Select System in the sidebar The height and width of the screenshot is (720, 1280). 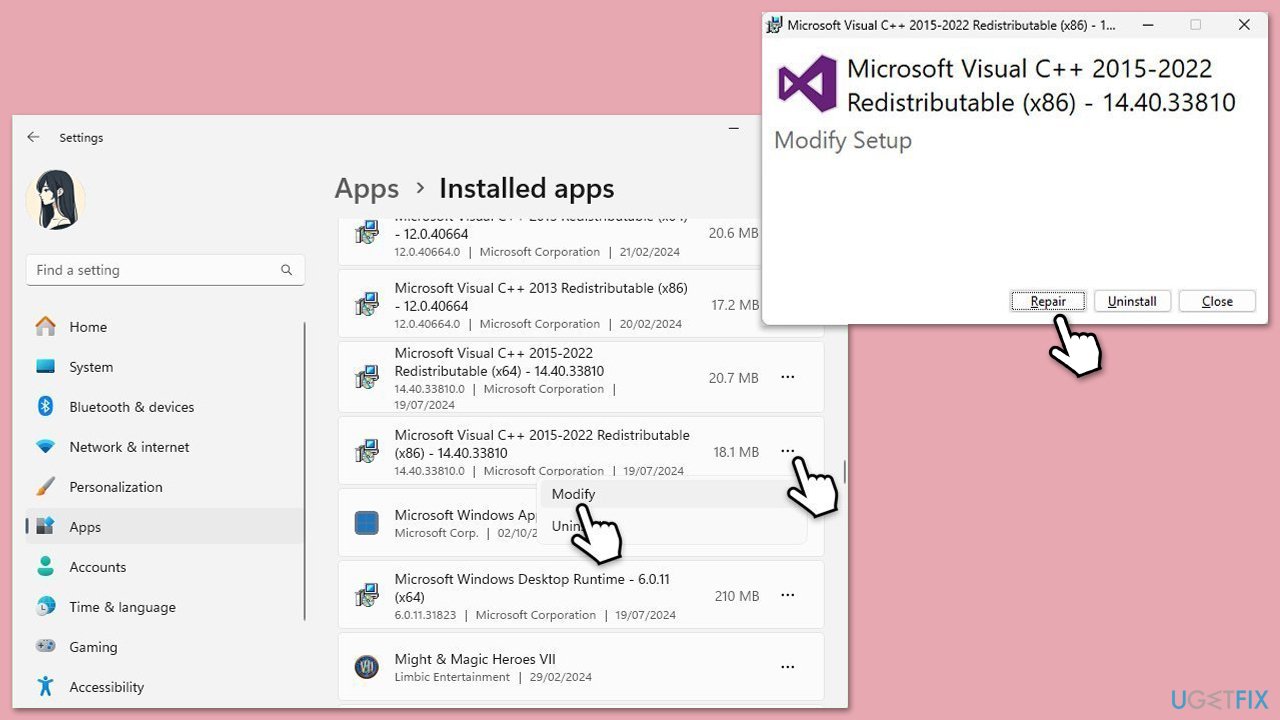tap(91, 366)
